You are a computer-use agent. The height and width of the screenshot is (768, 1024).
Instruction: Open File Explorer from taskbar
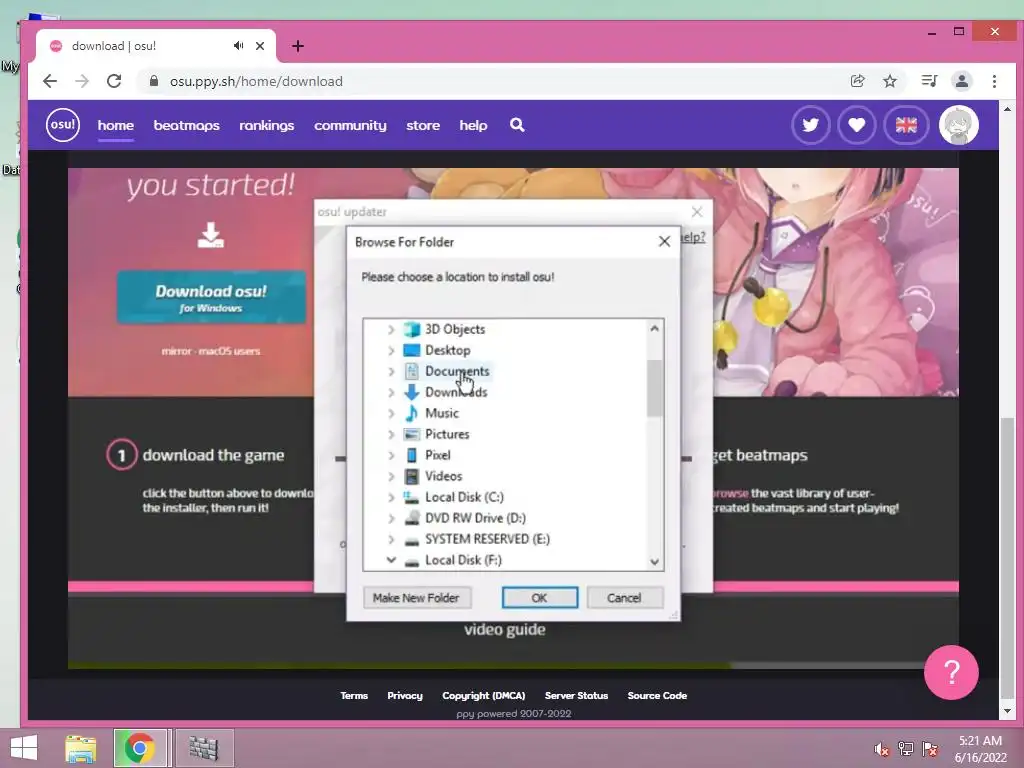(x=81, y=748)
